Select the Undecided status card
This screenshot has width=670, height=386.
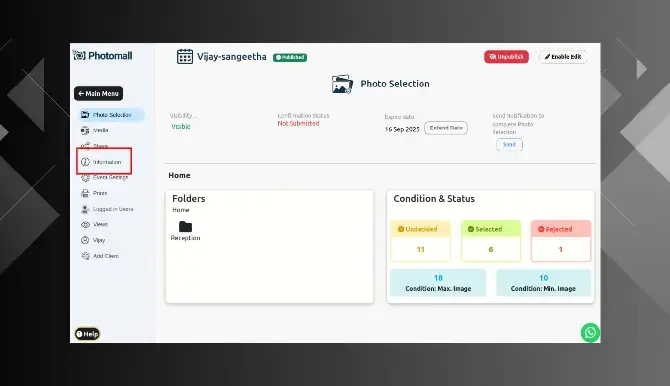pos(420,241)
